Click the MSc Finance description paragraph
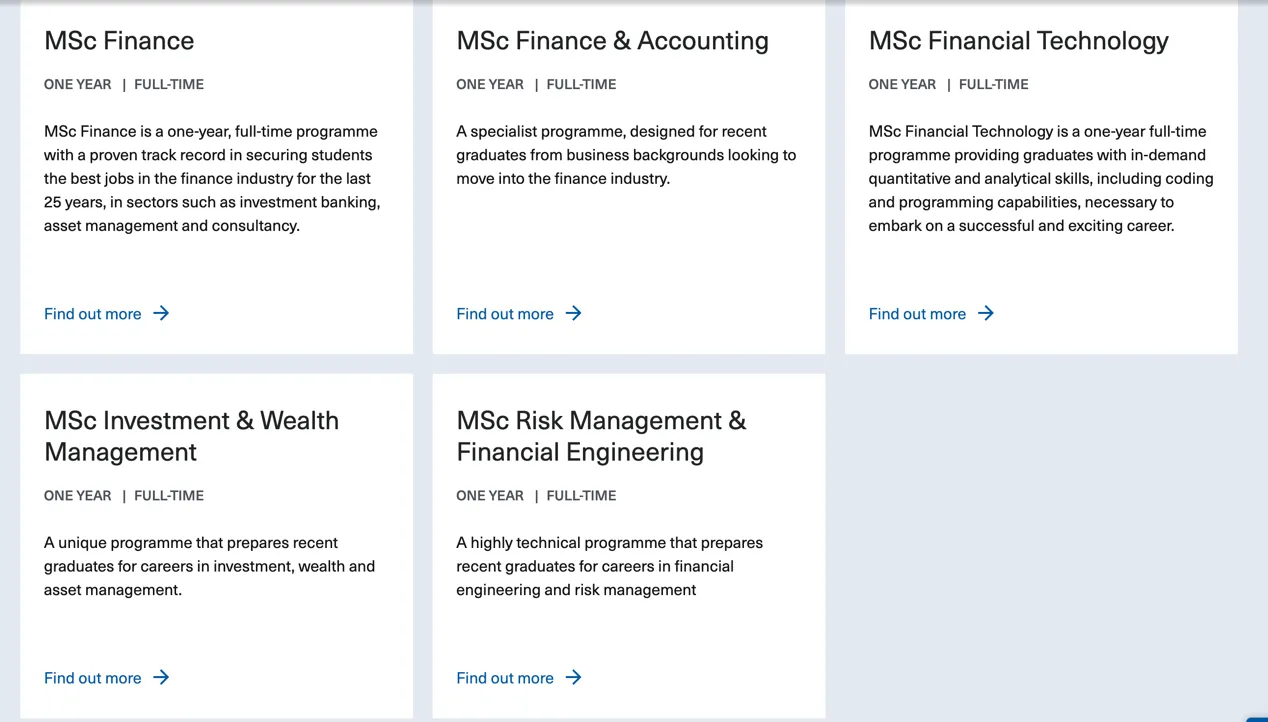This screenshot has width=1268, height=722. (x=212, y=178)
